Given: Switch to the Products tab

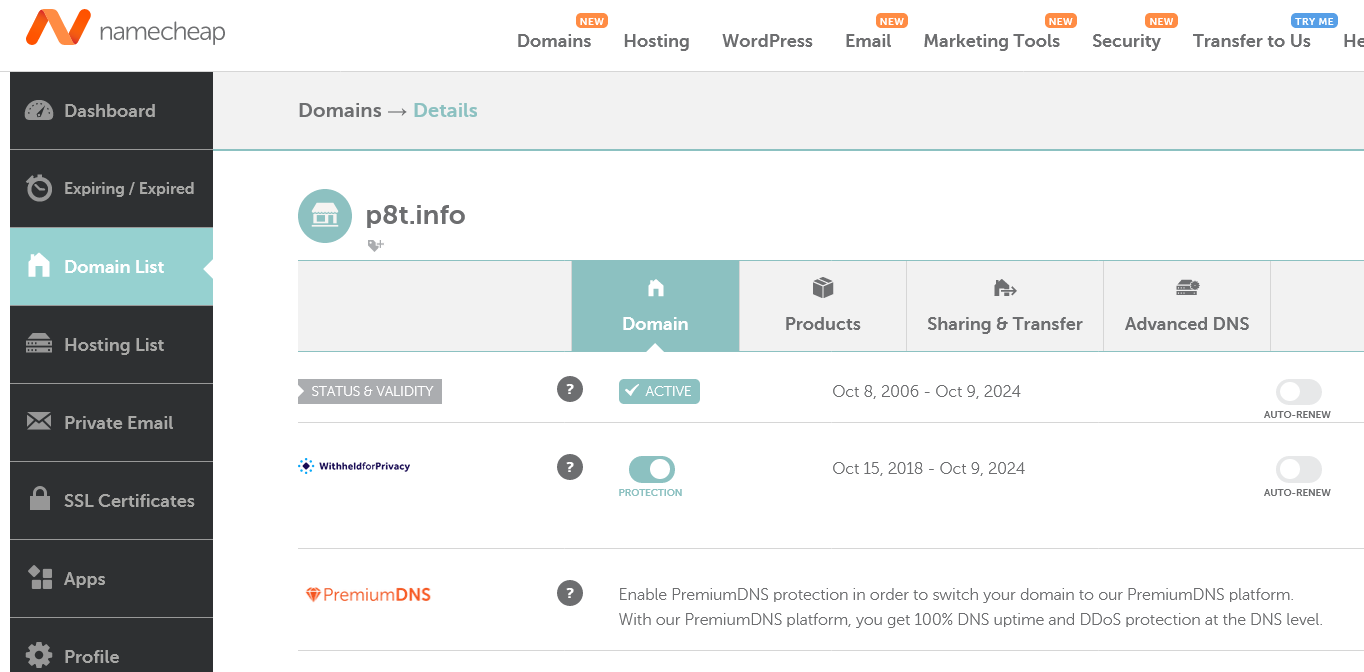Looking at the screenshot, I should [x=823, y=306].
